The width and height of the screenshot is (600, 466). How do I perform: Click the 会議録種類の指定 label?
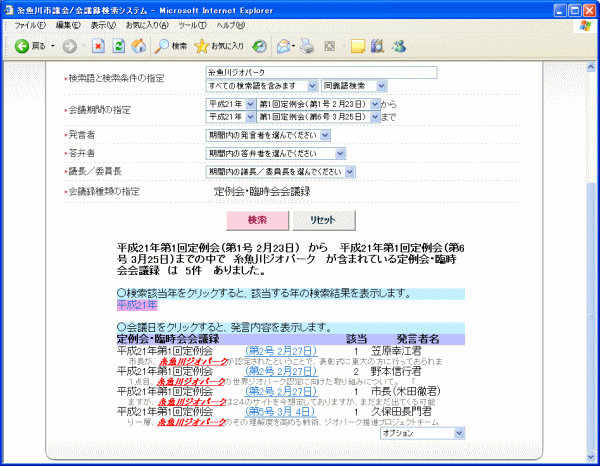(104, 191)
